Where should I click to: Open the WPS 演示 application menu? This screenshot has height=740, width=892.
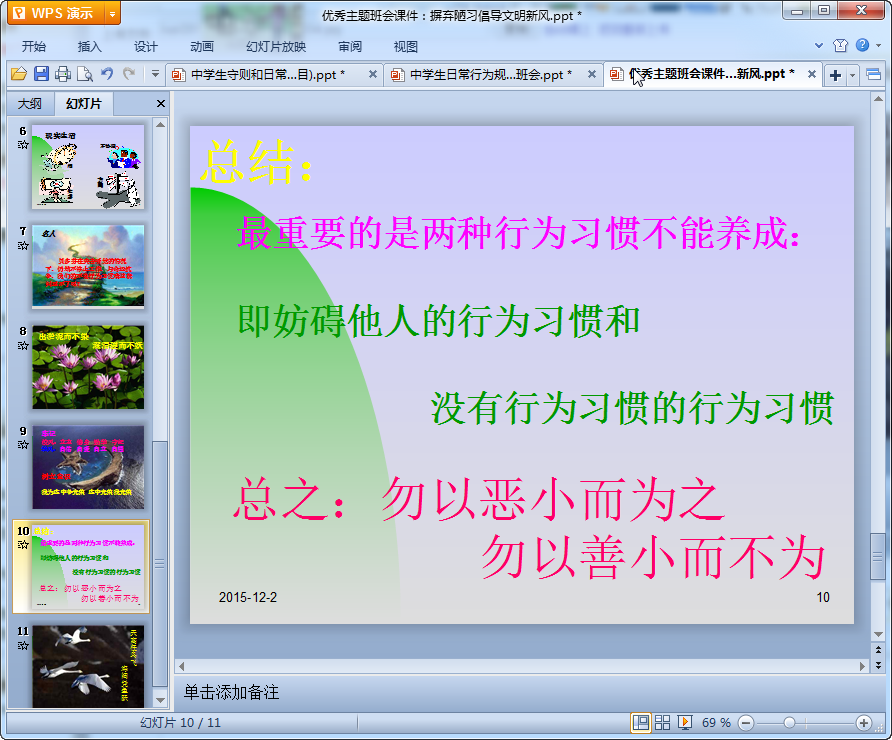[x=56, y=13]
